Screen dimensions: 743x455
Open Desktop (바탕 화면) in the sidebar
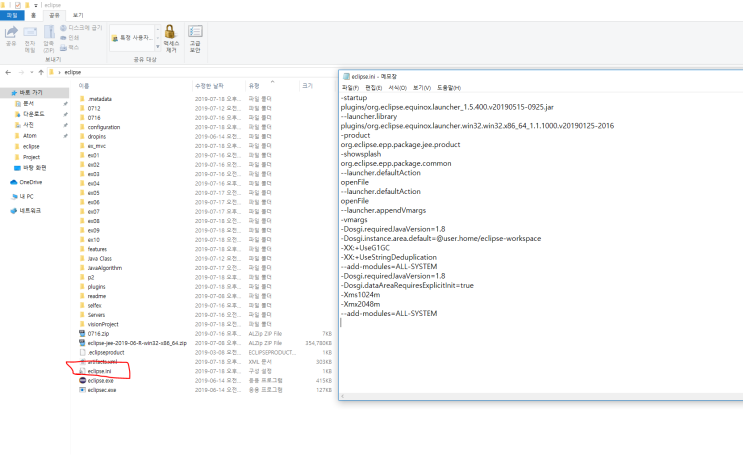coord(35,168)
